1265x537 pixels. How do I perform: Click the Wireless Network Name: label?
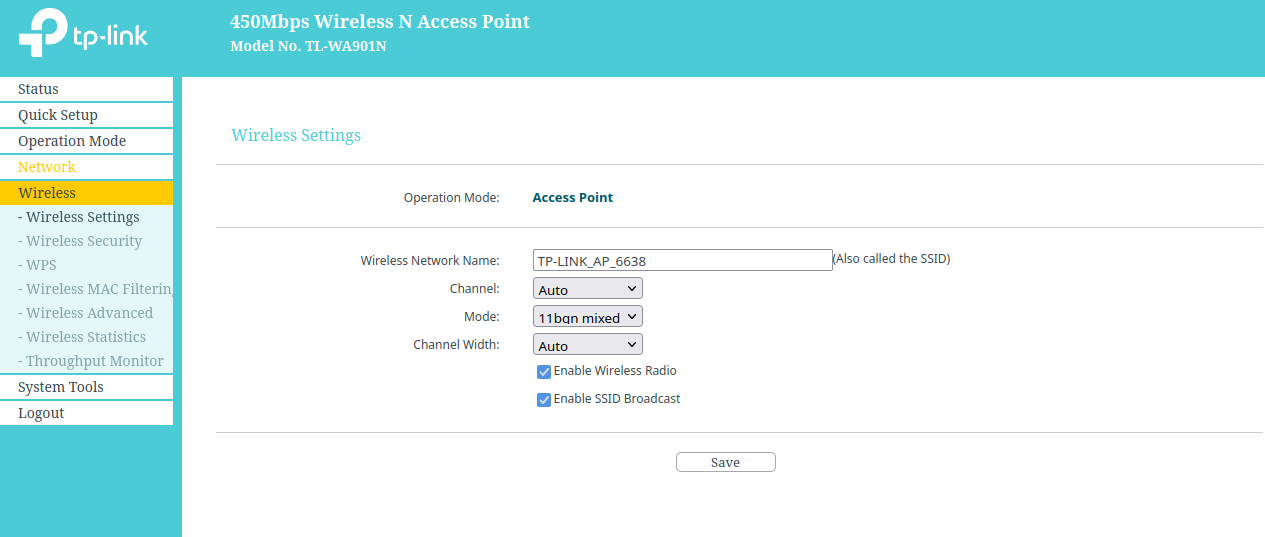click(x=430, y=261)
